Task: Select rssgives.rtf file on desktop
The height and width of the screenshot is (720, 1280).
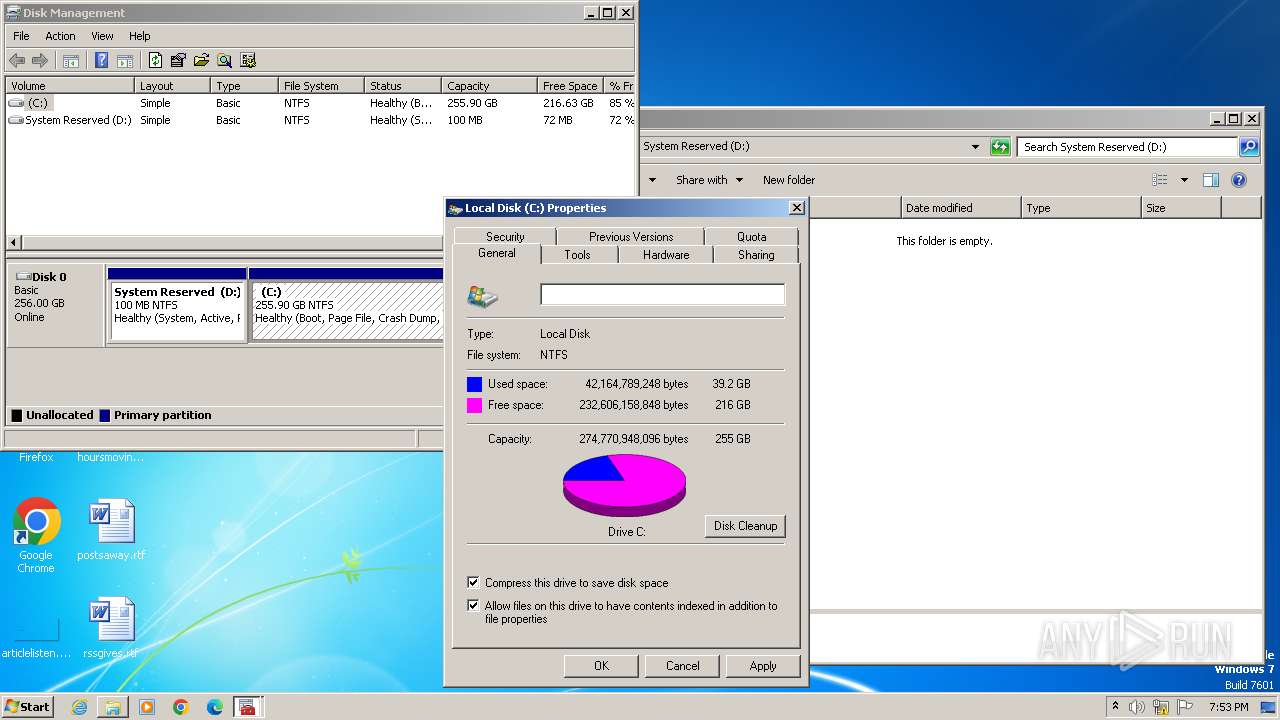Action: click(x=111, y=628)
